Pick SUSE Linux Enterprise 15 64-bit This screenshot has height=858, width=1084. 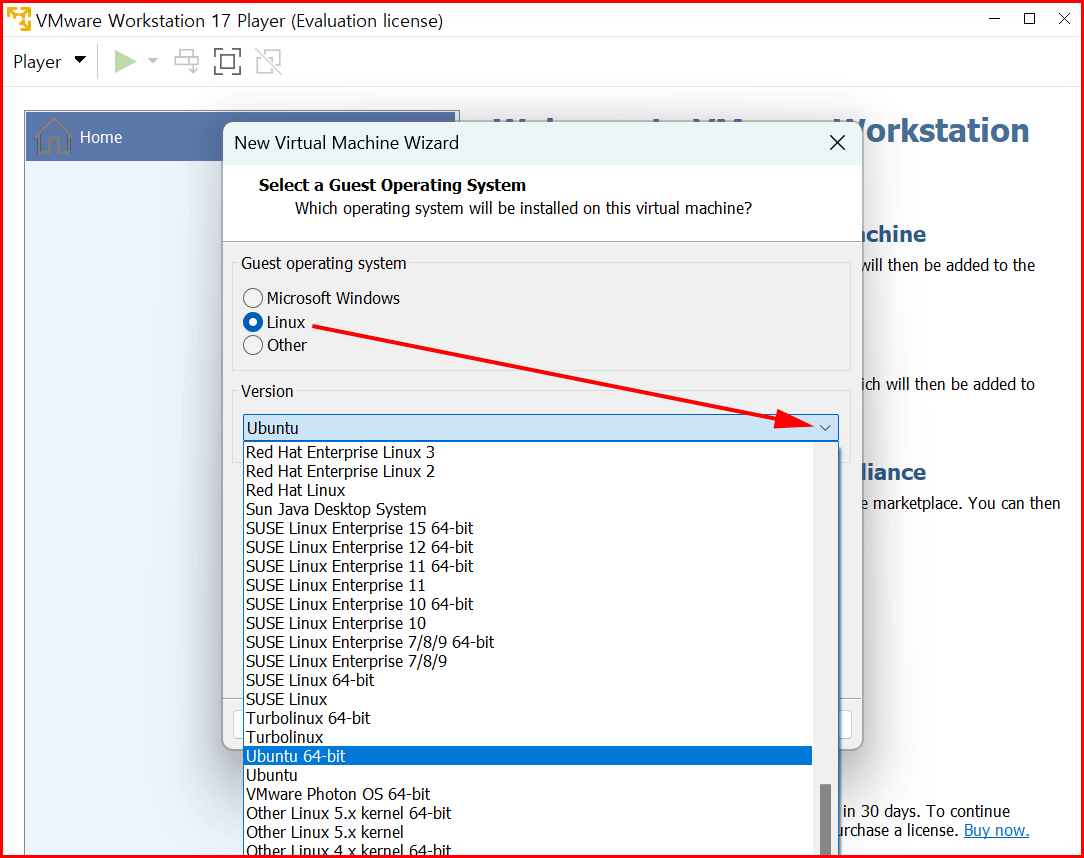pos(528,528)
